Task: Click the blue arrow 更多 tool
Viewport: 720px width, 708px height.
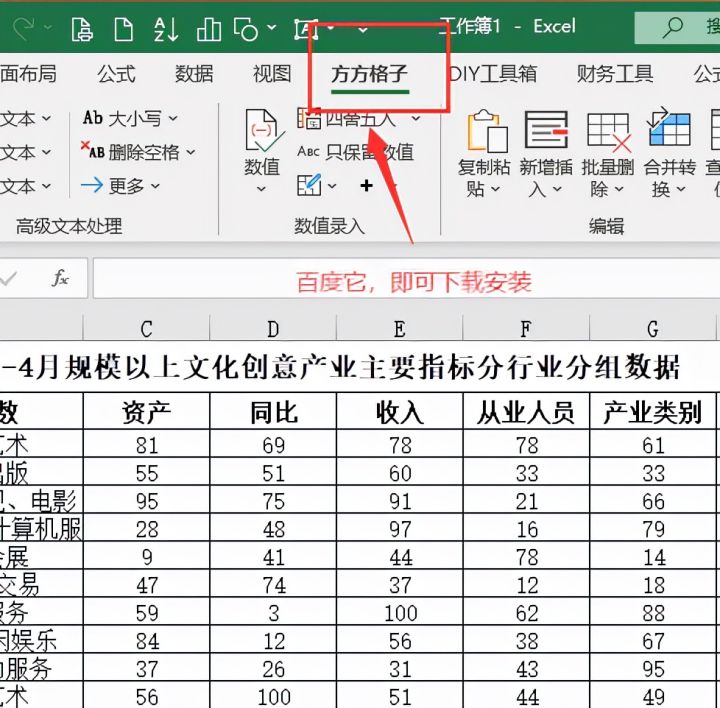Action: tap(112, 185)
